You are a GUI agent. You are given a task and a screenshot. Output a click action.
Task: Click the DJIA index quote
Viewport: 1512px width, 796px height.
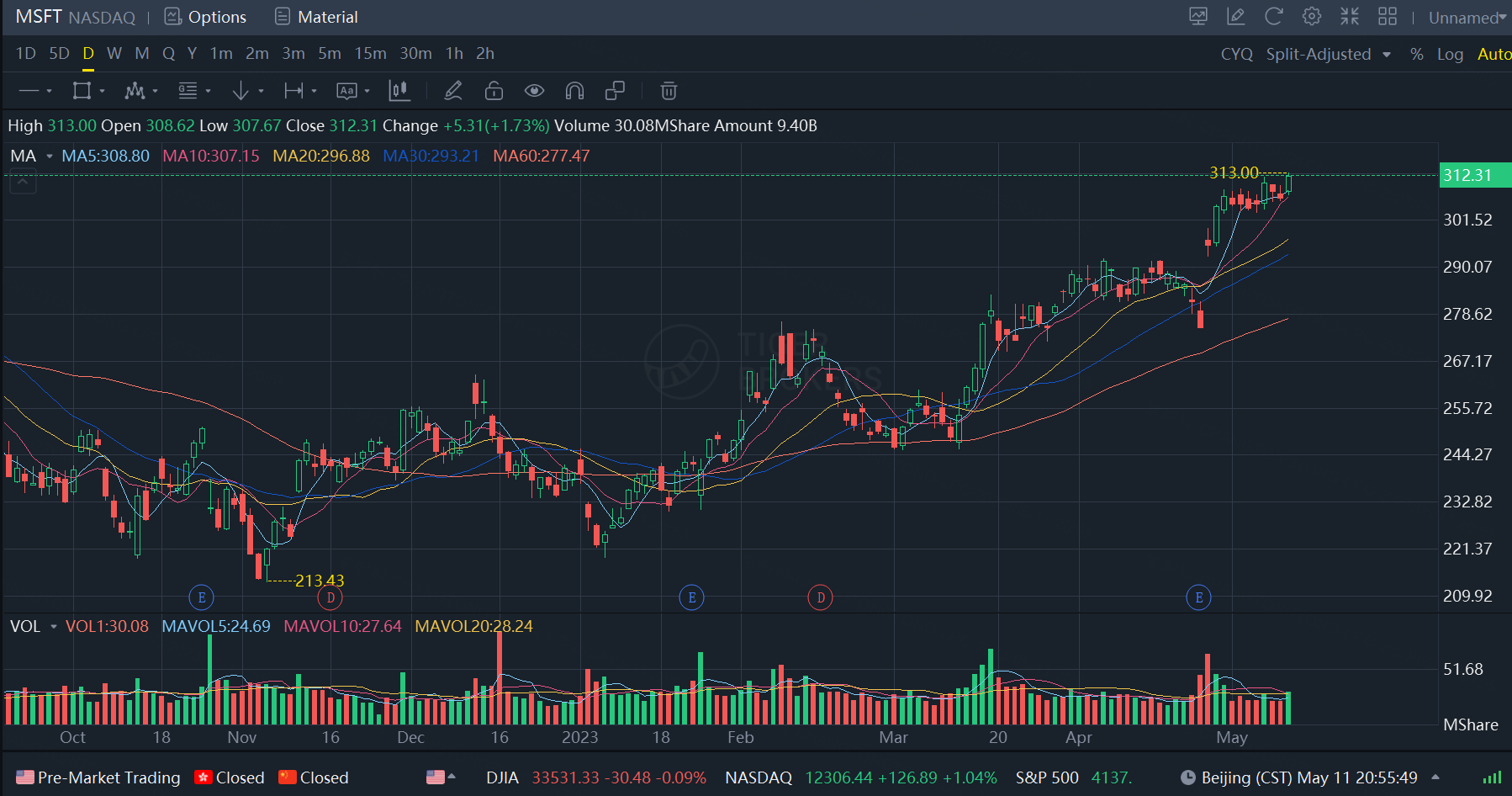596,777
